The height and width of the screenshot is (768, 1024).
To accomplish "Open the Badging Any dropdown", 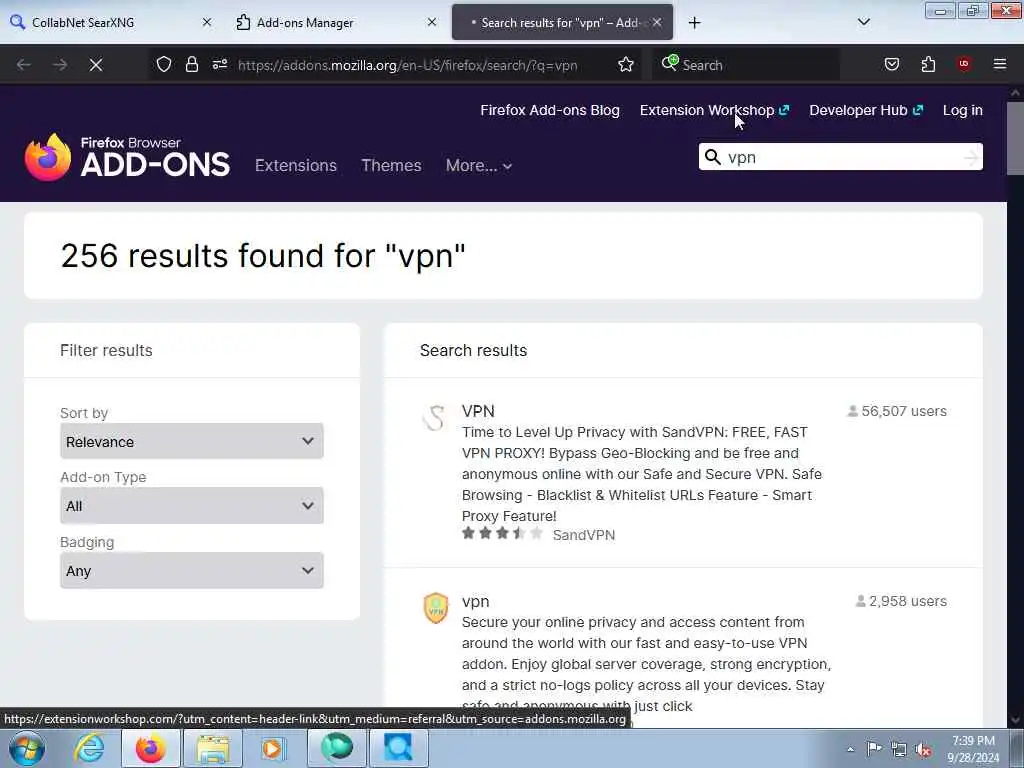I will (x=191, y=571).
